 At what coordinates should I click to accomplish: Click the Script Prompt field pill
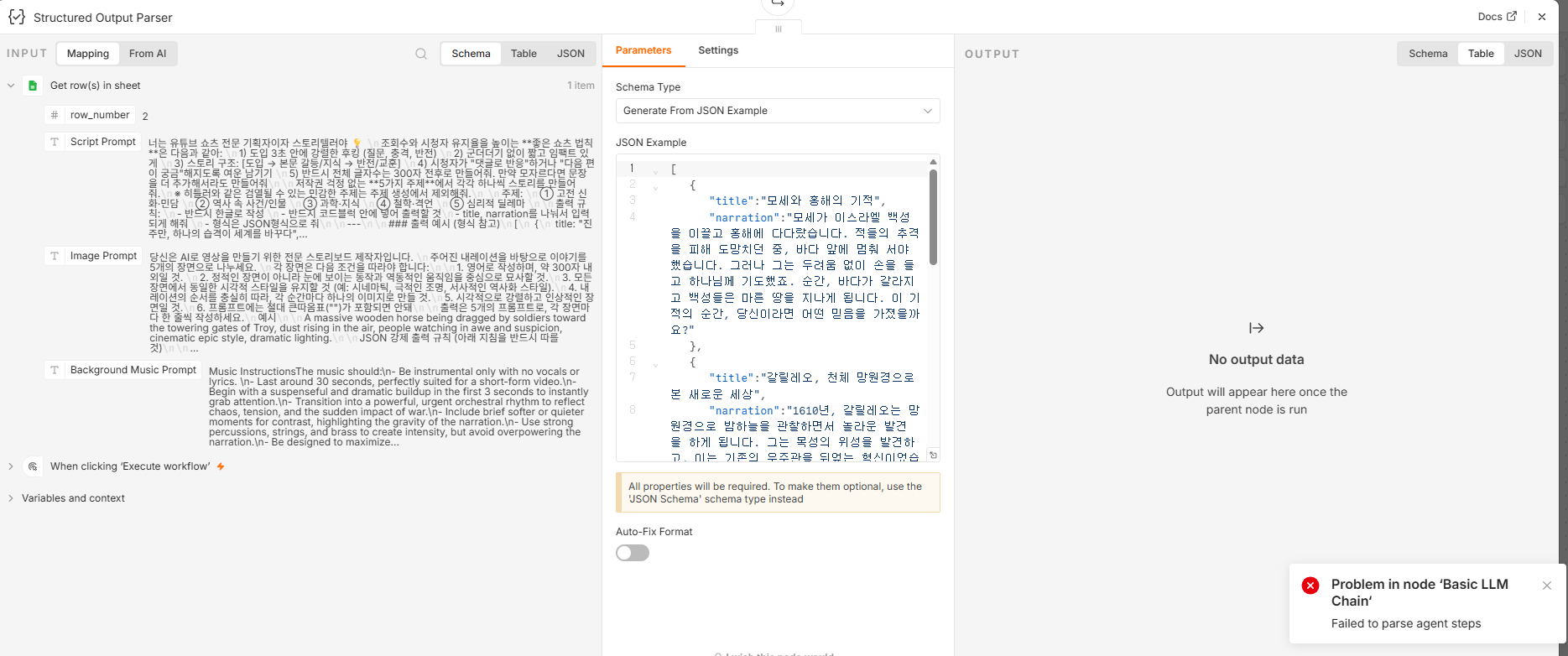coord(92,142)
